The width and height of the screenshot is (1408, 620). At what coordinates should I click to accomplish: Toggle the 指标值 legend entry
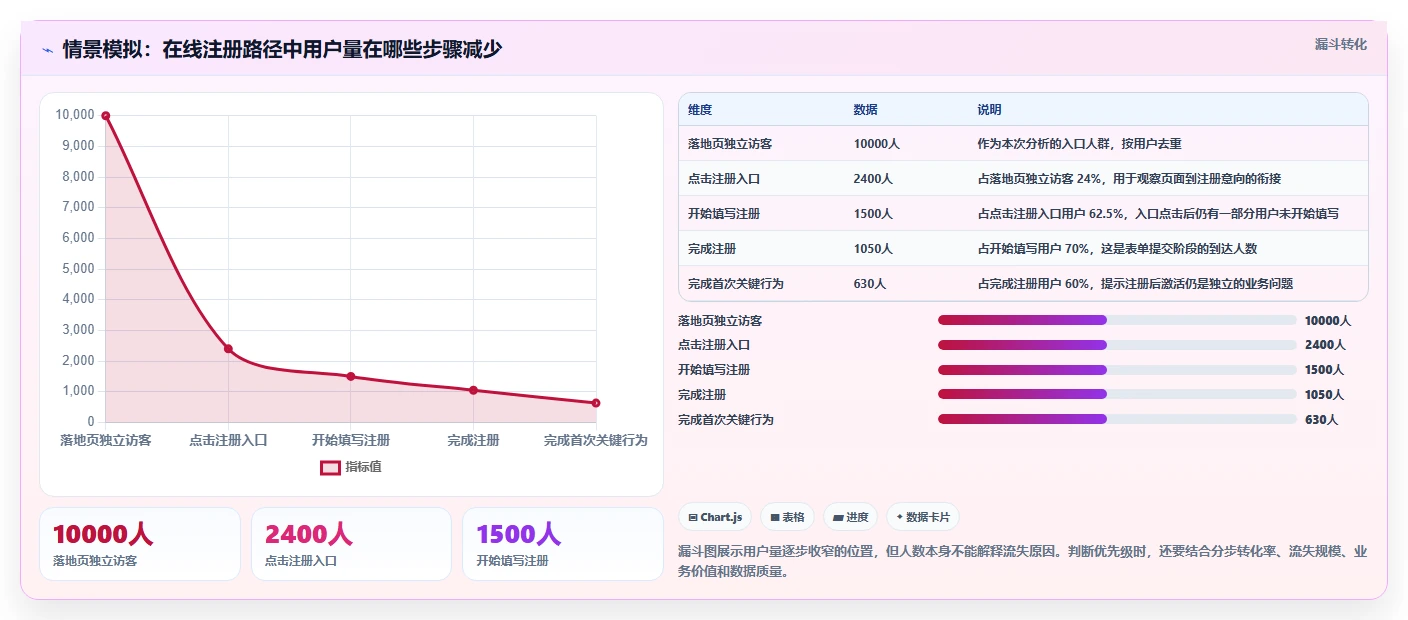[x=351, y=467]
